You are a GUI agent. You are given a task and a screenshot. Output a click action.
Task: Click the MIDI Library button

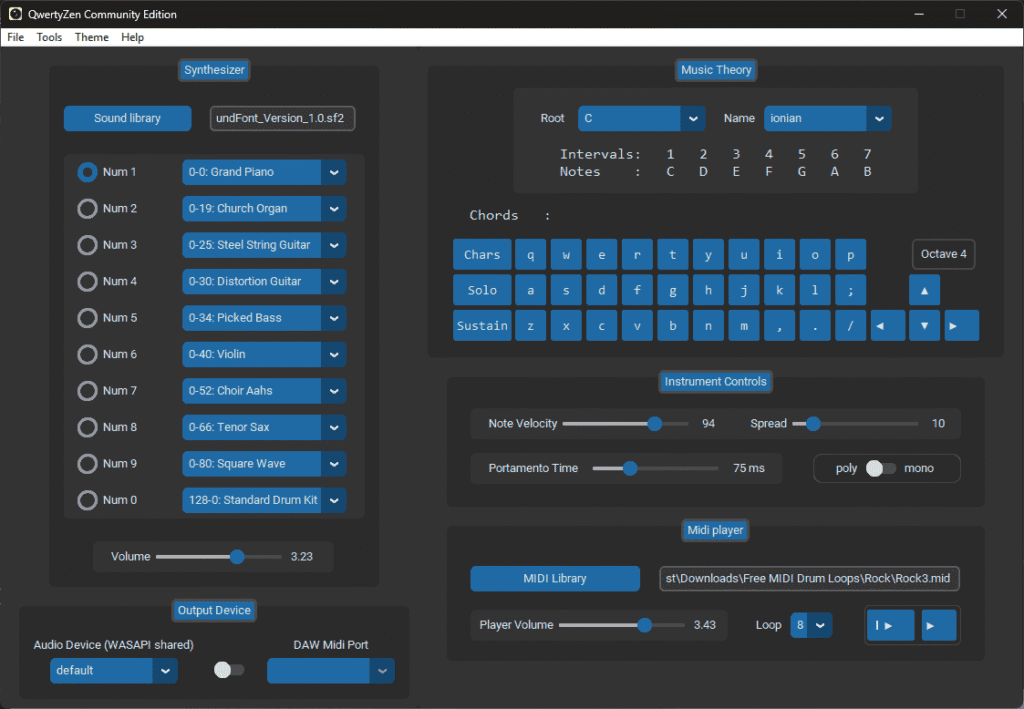[555, 578]
